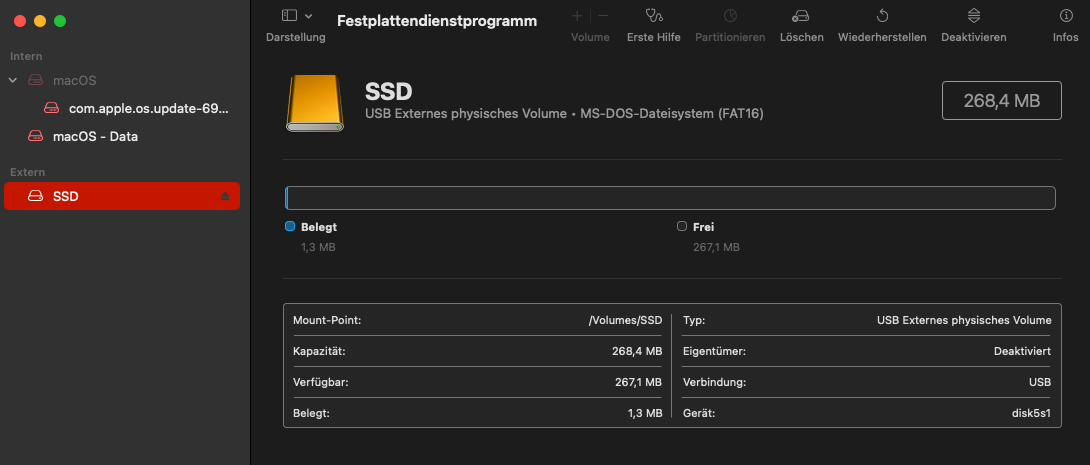Image resolution: width=1090 pixels, height=465 pixels.
Task: Open the Infos information icon
Action: [1066, 15]
